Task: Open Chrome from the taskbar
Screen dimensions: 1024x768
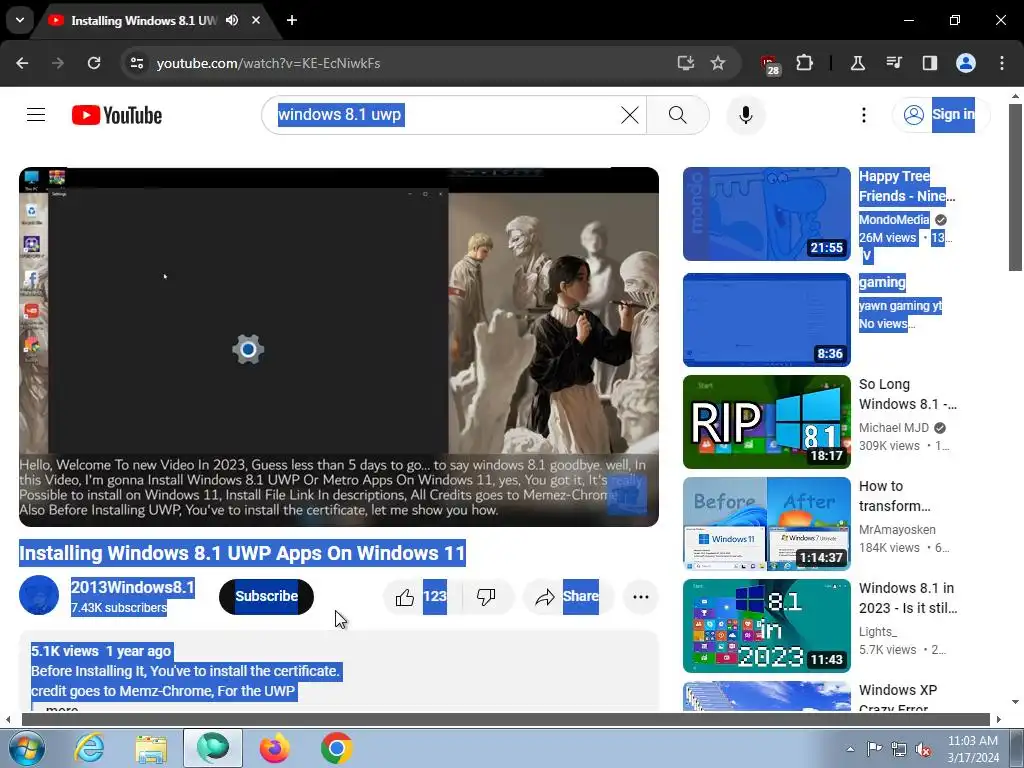Action: [x=336, y=748]
